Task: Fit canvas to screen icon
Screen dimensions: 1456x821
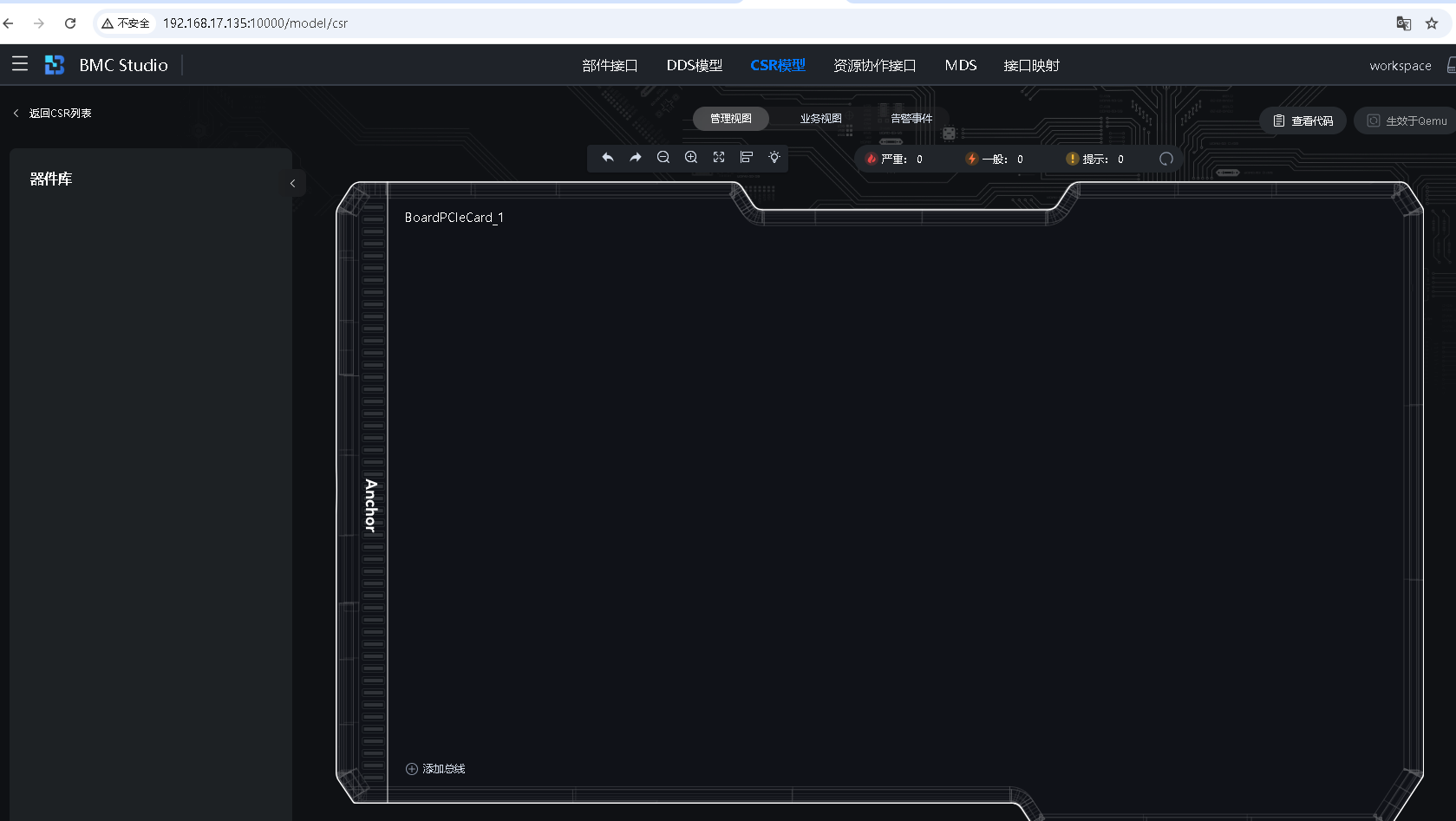Action: point(719,158)
